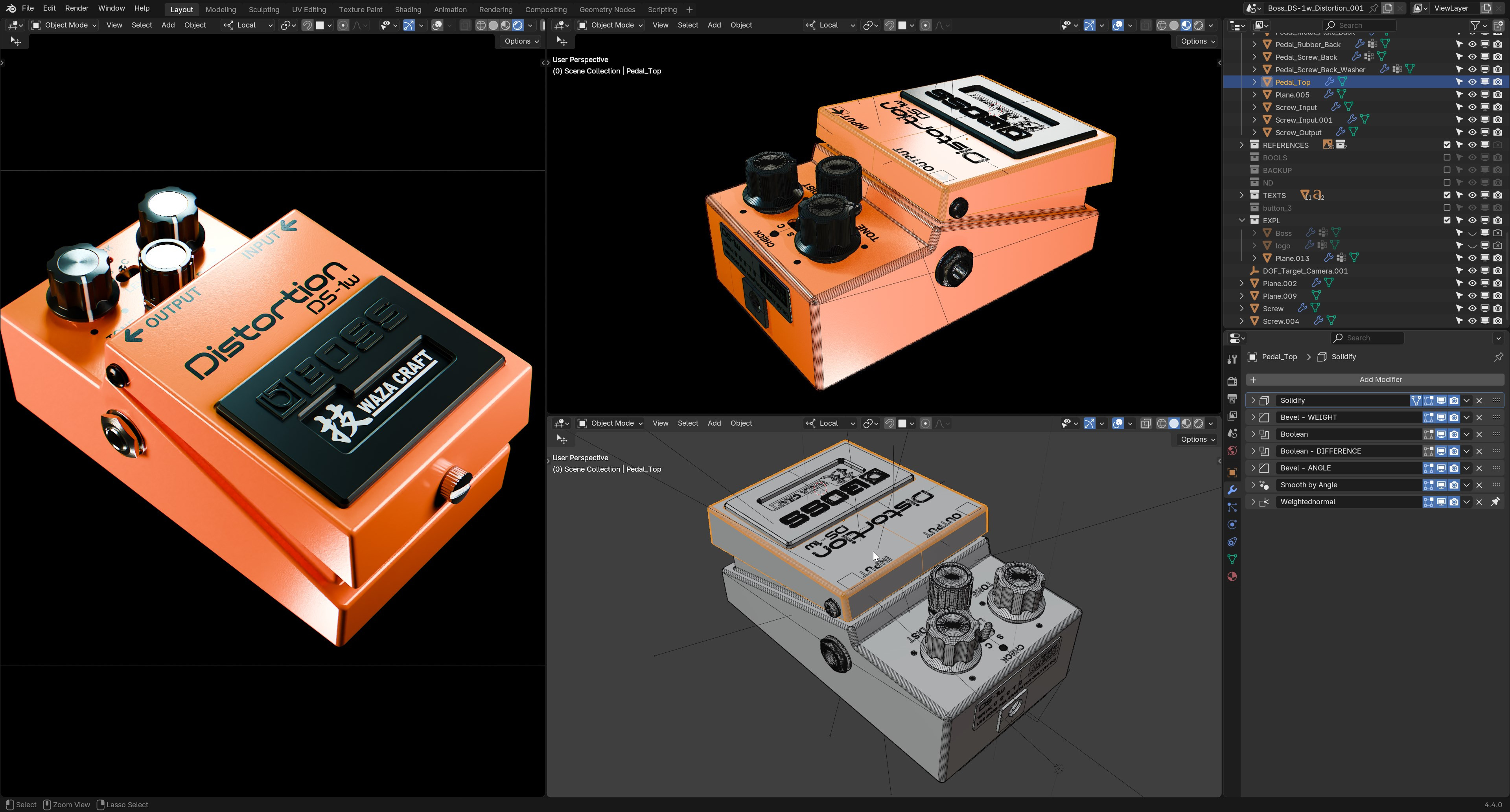Switch to the UV Editing workspace tab
1510x812 pixels.
(x=309, y=9)
